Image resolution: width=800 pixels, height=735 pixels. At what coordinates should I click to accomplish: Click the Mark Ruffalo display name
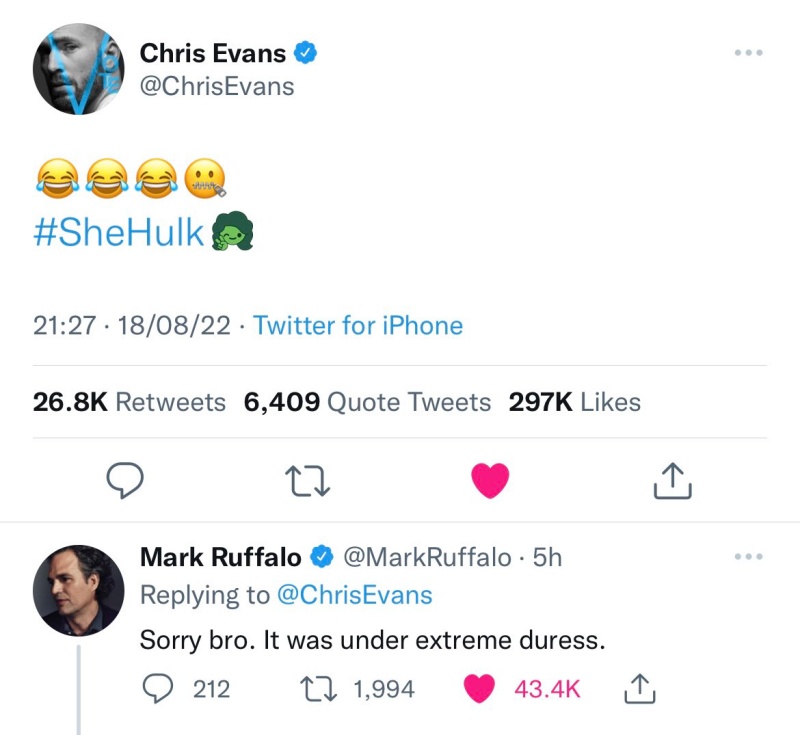tap(220, 556)
